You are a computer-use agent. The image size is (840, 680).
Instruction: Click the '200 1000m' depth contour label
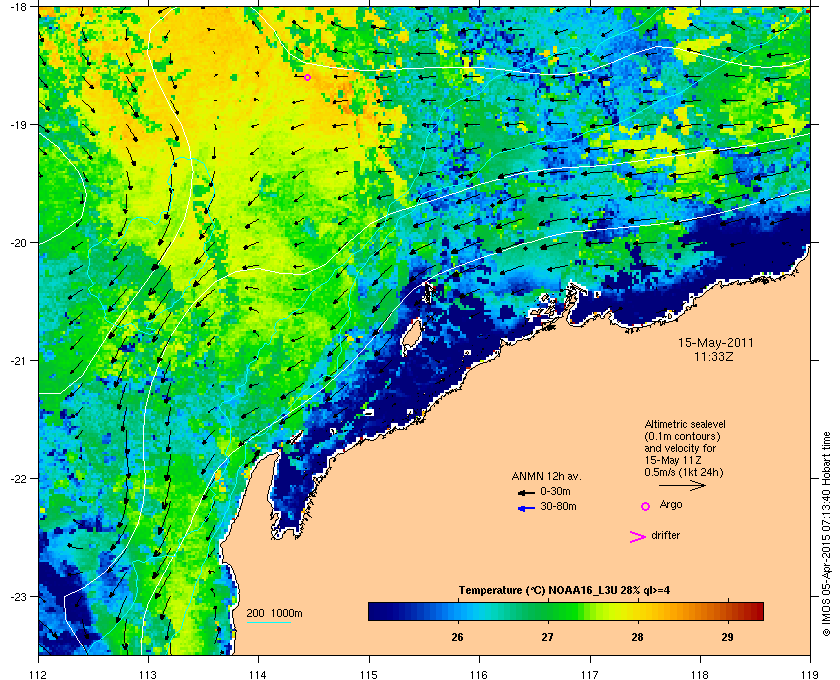pos(274,614)
